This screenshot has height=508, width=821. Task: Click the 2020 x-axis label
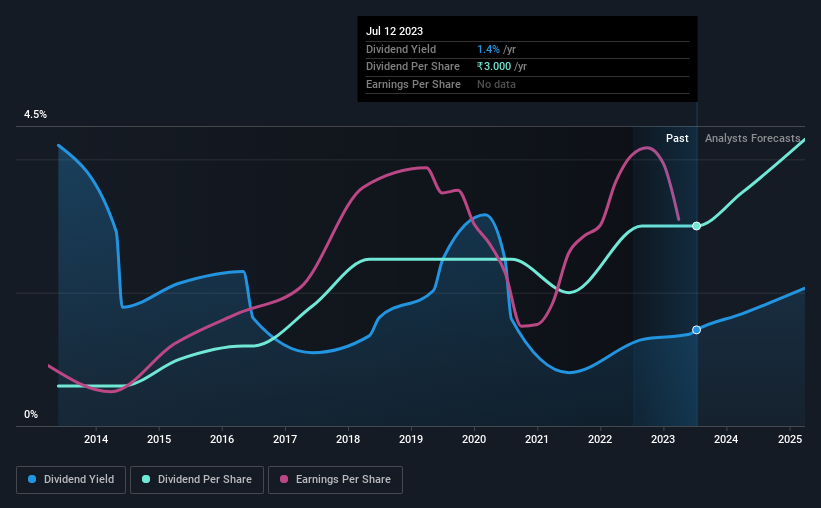pos(474,439)
